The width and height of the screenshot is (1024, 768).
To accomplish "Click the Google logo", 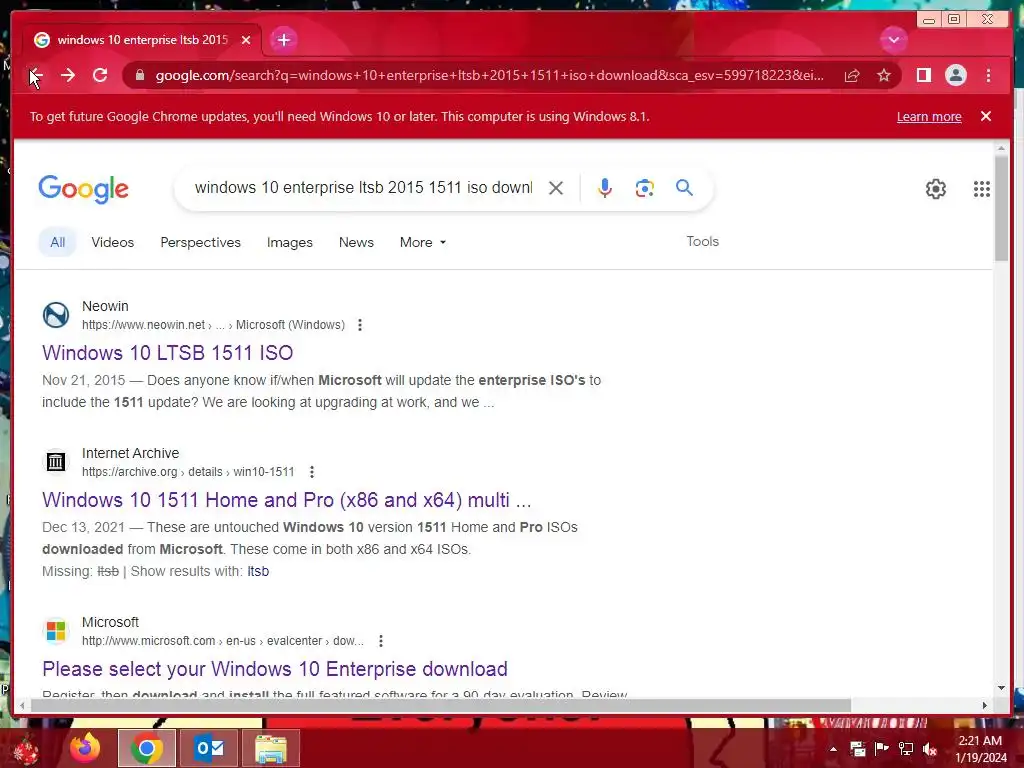I will coord(84,189).
